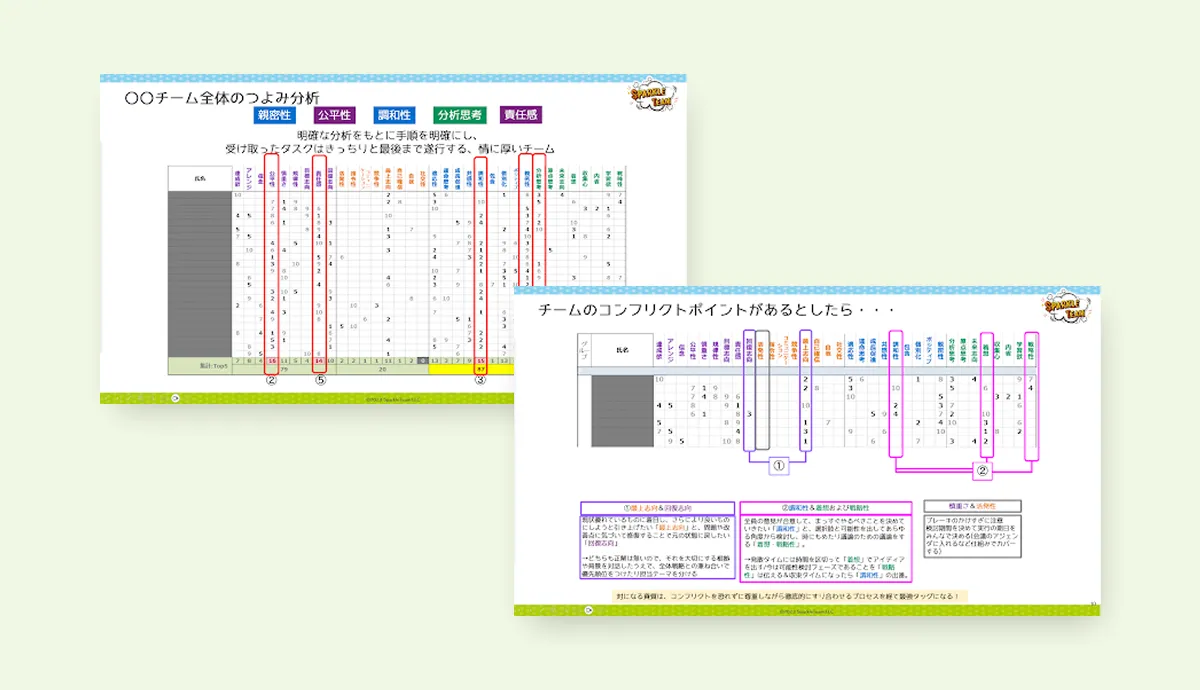
Task: Select the green 分析思考 tag
Action: coord(461,115)
